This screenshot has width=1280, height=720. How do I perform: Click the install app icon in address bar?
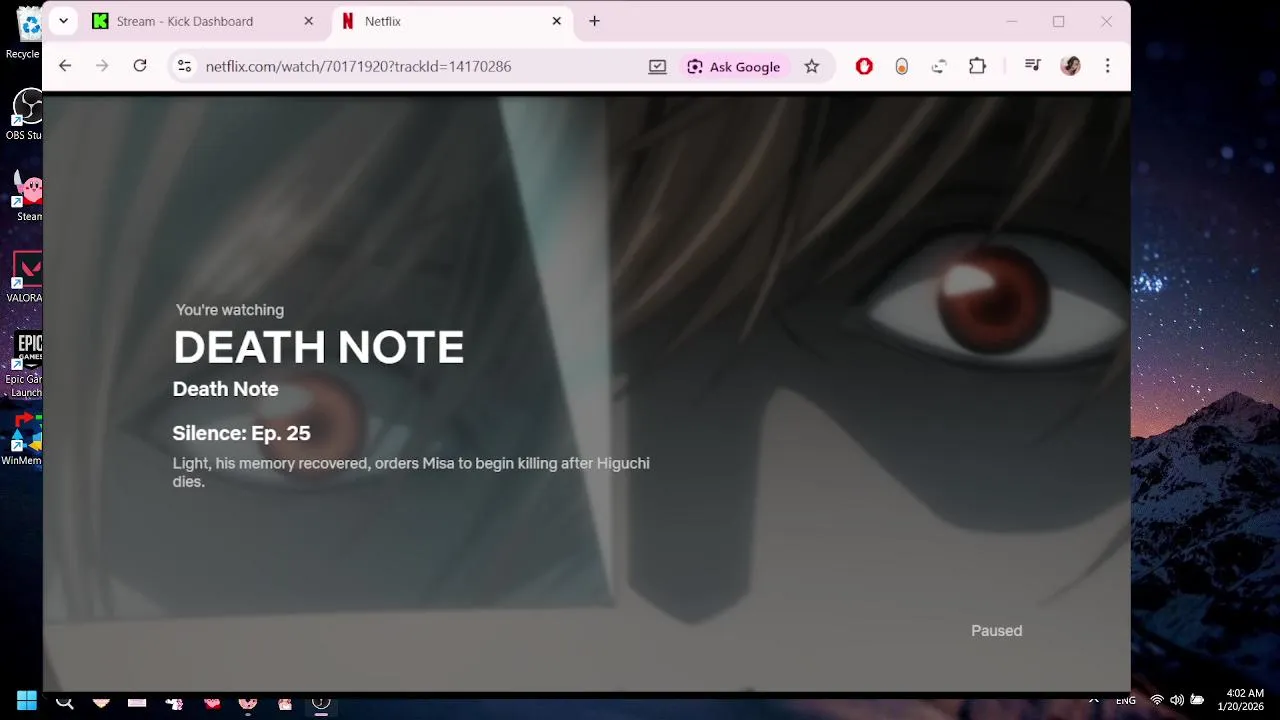pyautogui.click(x=657, y=66)
